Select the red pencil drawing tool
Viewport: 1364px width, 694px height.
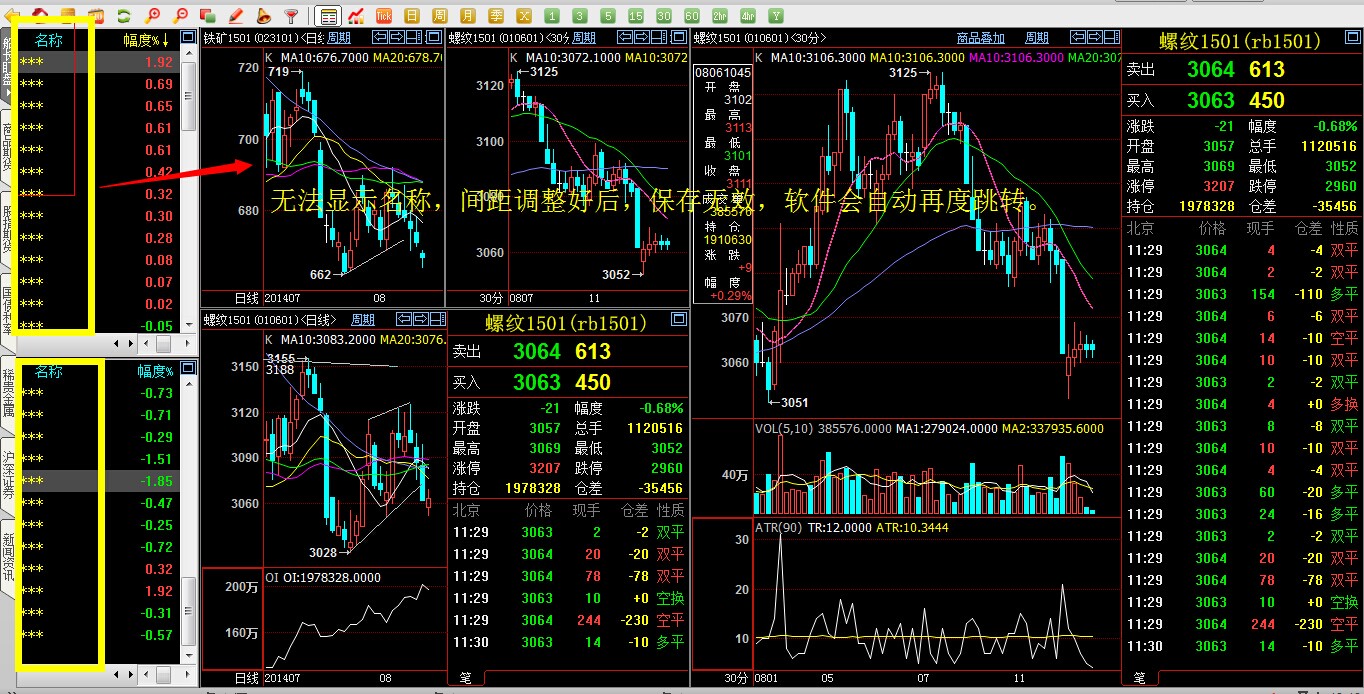236,15
